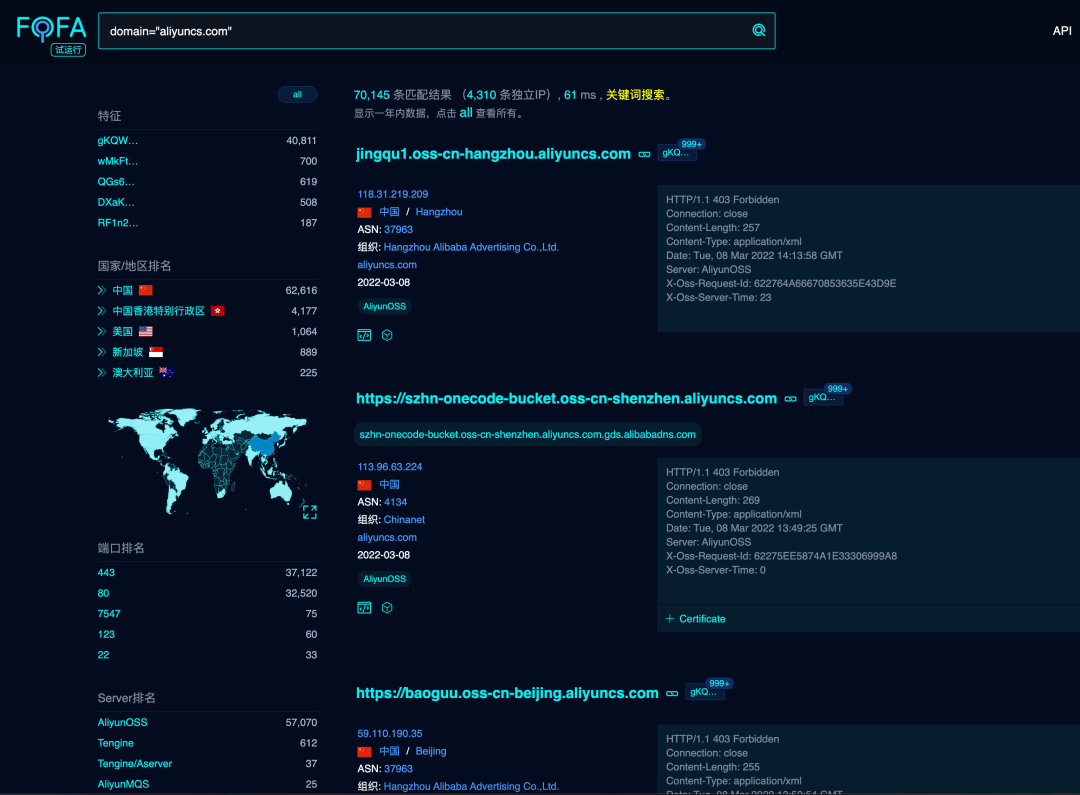This screenshot has width=1080, height=795.
Task: Click the AliyunOSS tag under 118.31.219.209
Action: pyautogui.click(x=384, y=307)
